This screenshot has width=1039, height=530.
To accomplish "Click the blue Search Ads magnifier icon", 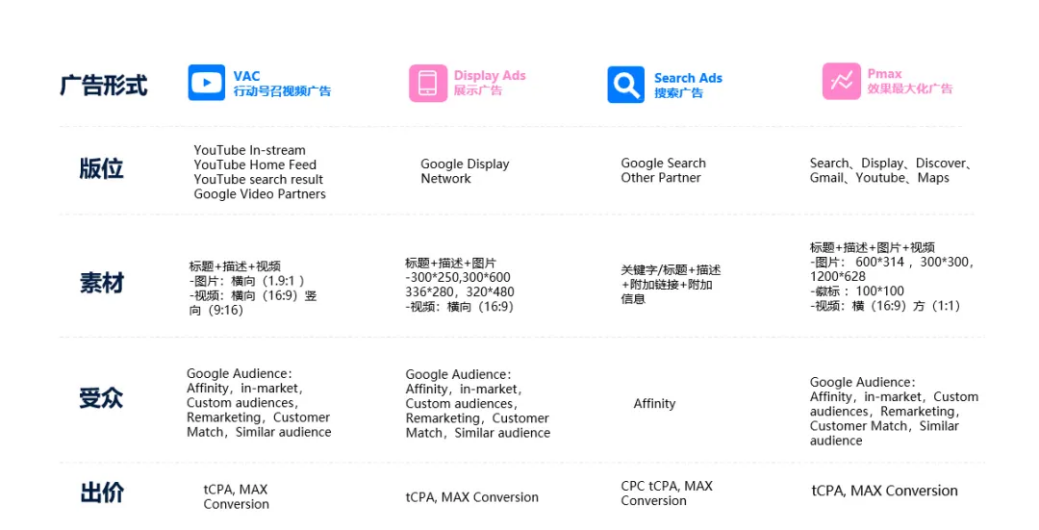I will (x=626, y=85).
